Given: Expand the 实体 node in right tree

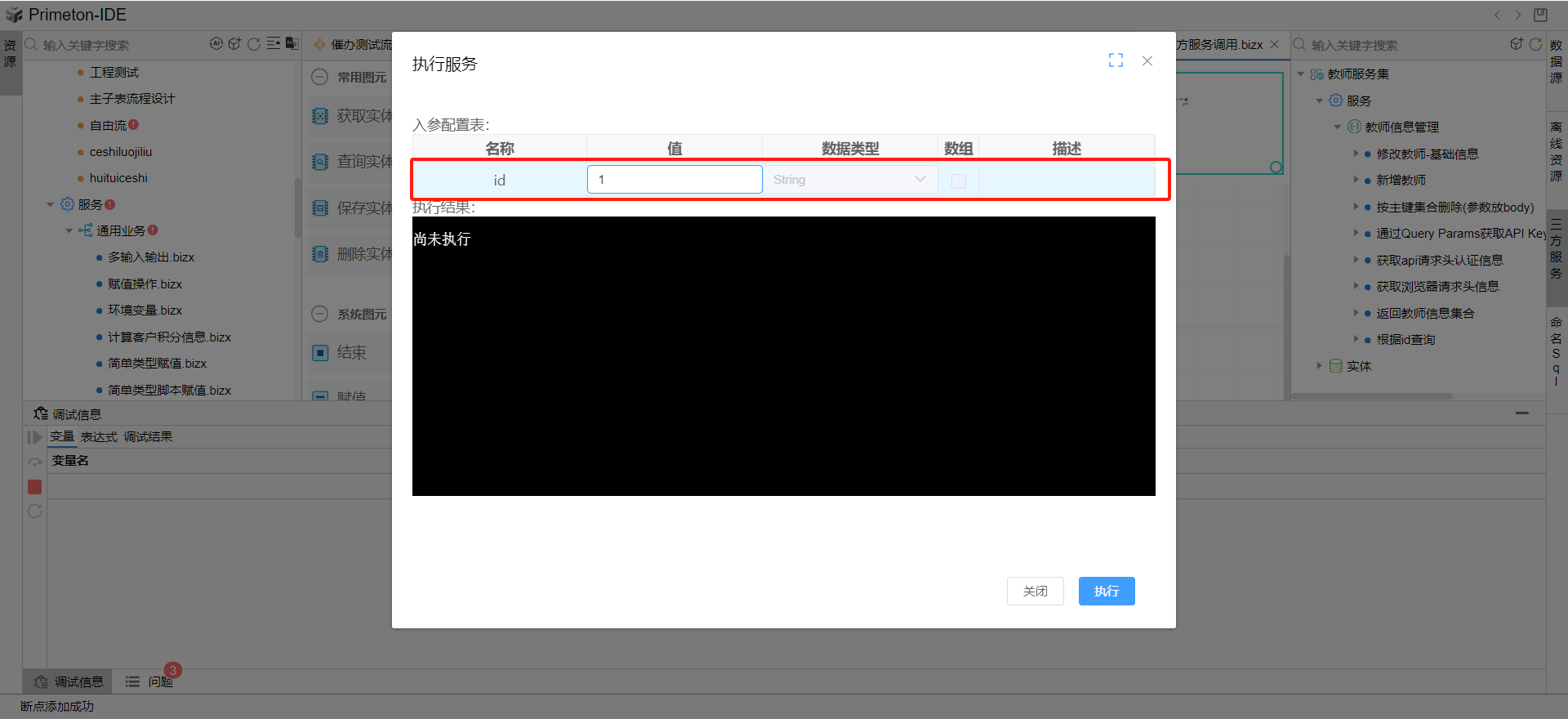Looking at the screenshot, I should (1319, 366).
